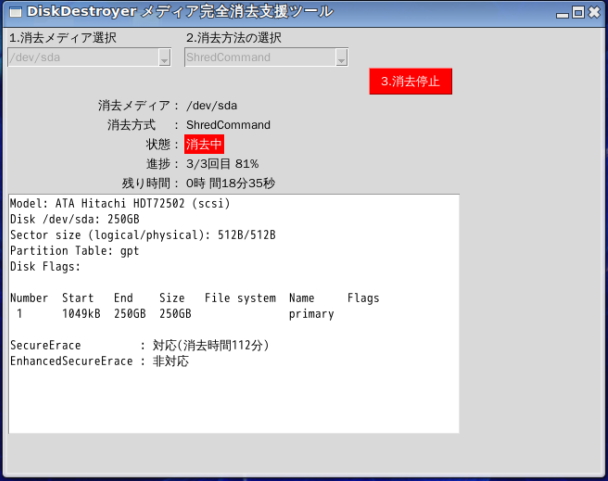Click the EnhancedSecureErace 非対応 line
The height and width of the screenshot is (481, 608).
(99, 361)
